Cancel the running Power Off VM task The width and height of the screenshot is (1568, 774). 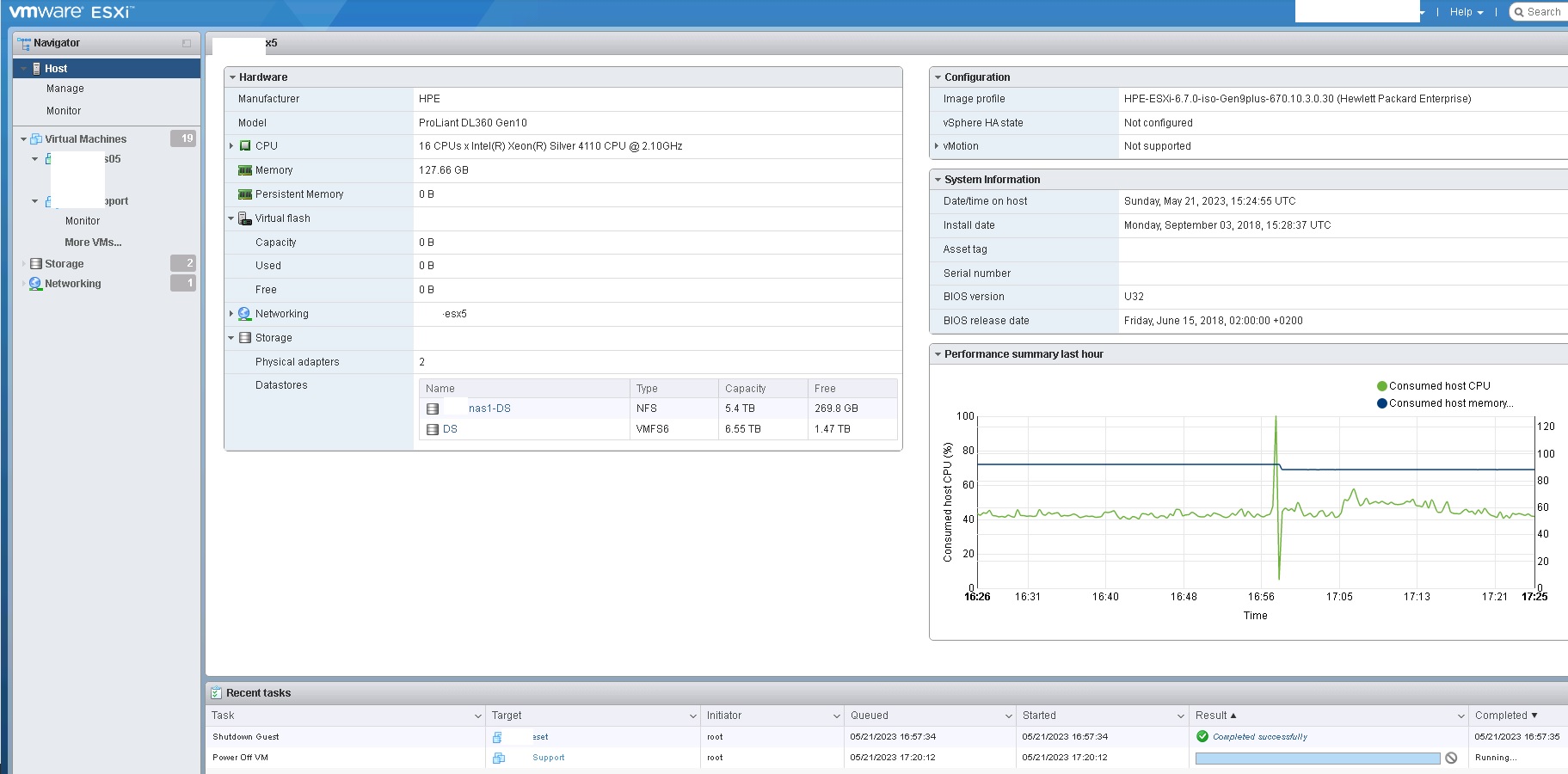[x=1451, y=758]
